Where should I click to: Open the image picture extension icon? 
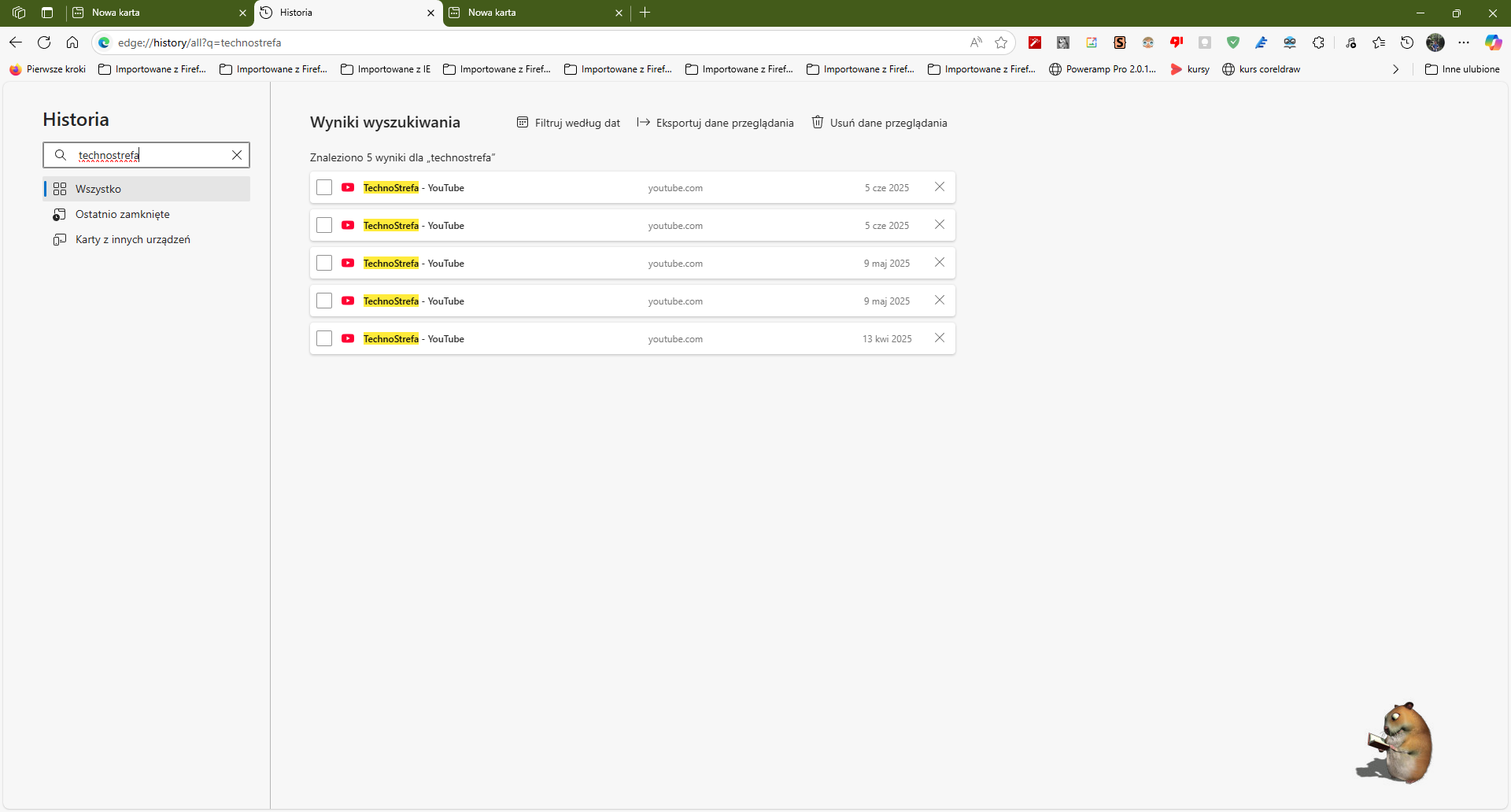1092,42
